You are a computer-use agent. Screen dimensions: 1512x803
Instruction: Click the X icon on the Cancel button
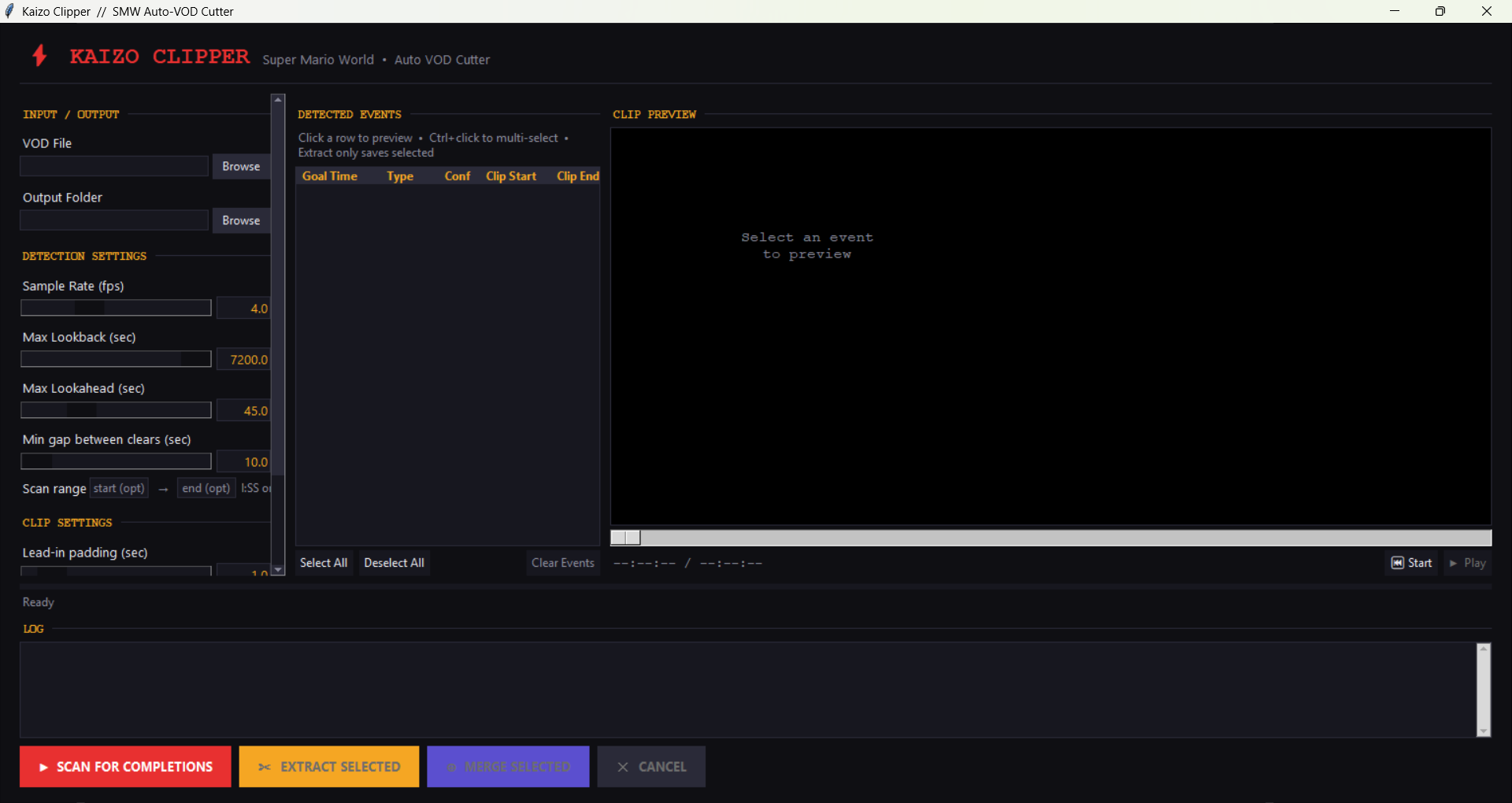click(622, 766)
